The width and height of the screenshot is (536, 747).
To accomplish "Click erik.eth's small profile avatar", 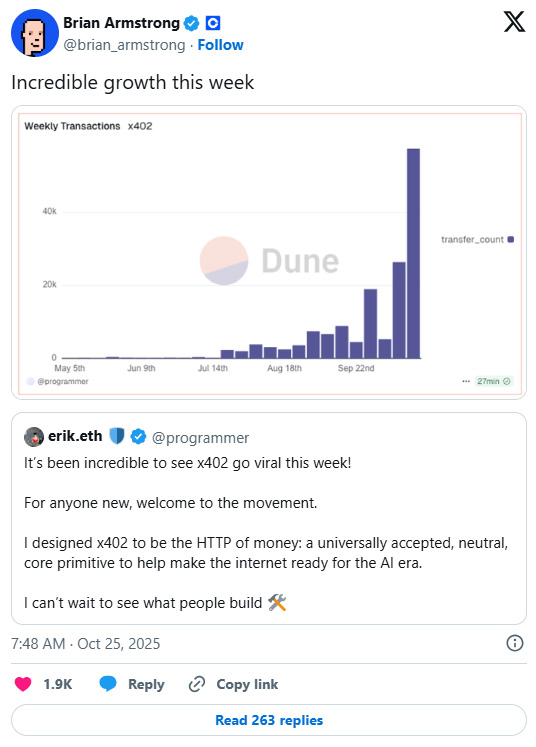I will tap(34, 437).
